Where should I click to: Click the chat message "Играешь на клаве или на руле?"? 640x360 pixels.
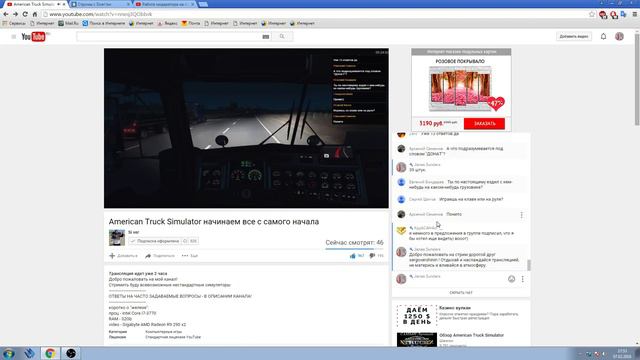(x=471, y=199)
